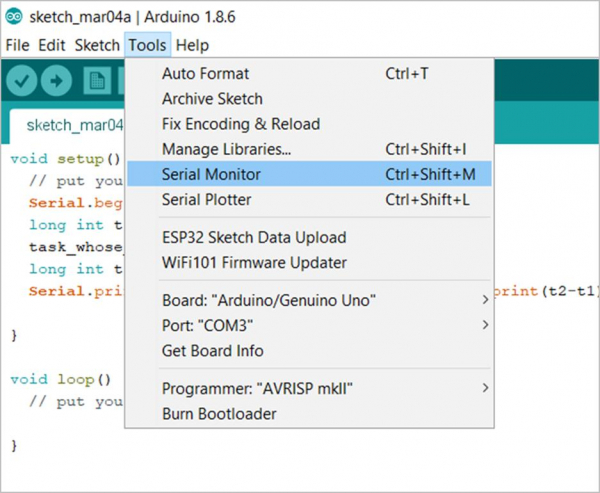Click the Verify checkmark toolbar icon
Screen dimensions: 600x493
coord(24,81)
